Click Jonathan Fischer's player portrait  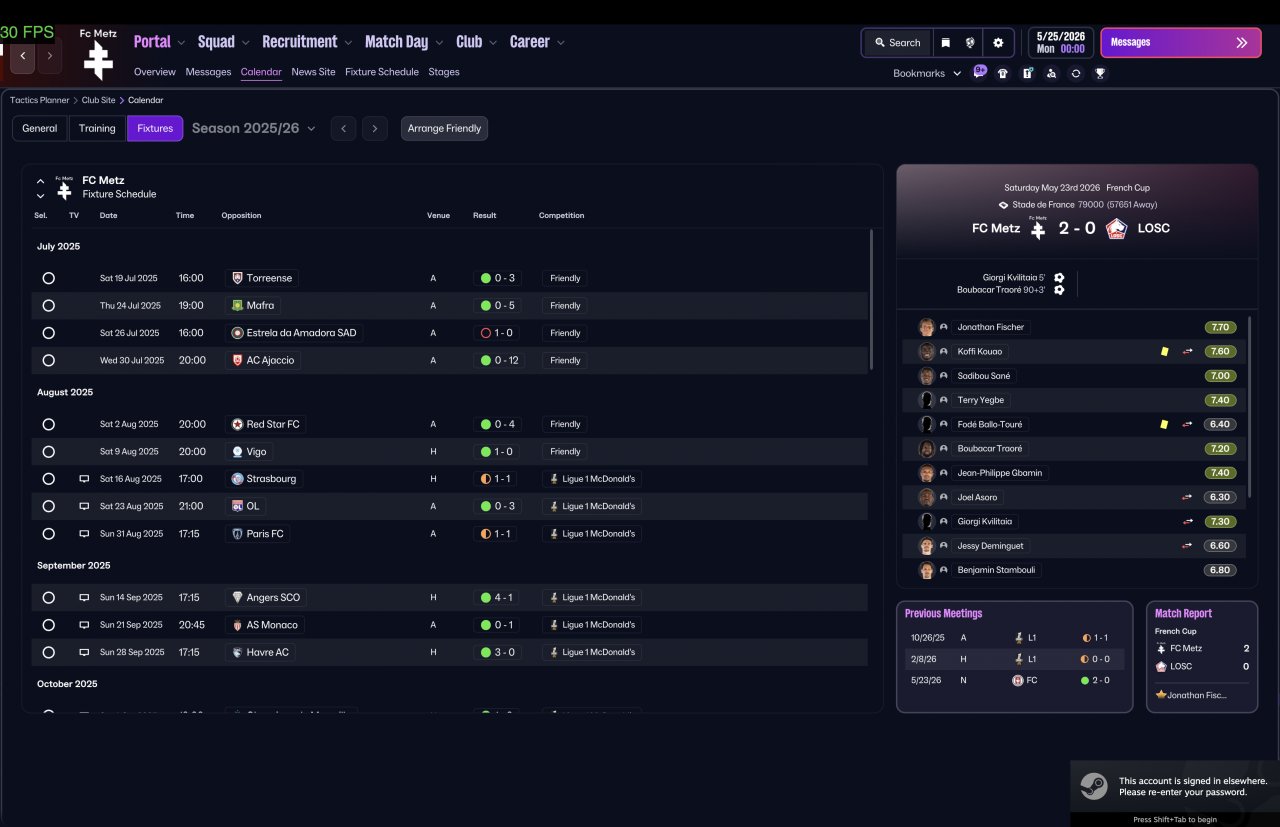[926, 327]
